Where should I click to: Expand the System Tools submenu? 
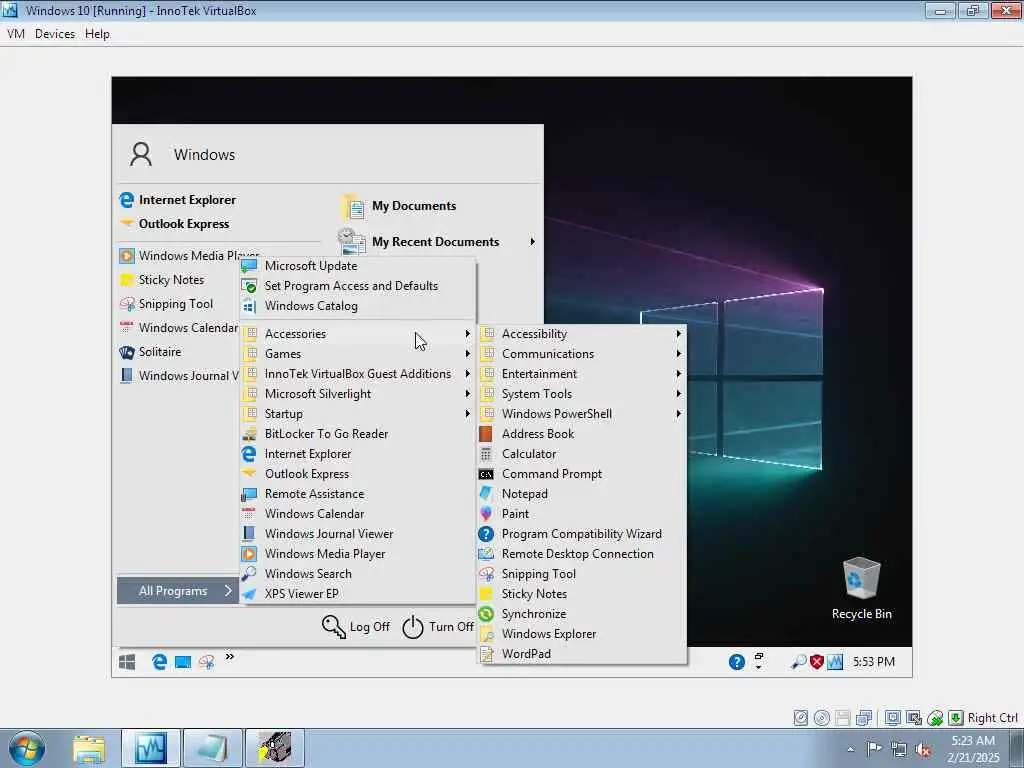[582, 394]
